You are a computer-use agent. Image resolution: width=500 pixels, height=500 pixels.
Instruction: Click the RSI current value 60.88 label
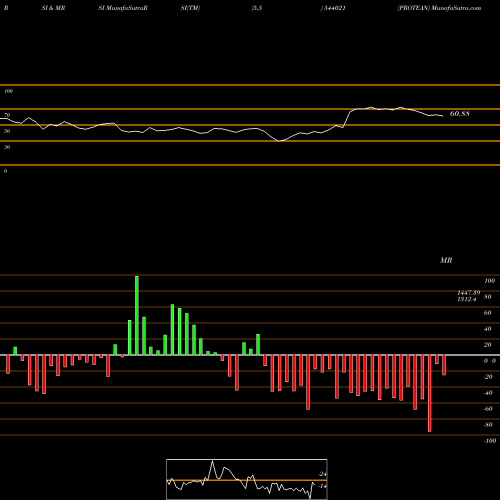460,114
